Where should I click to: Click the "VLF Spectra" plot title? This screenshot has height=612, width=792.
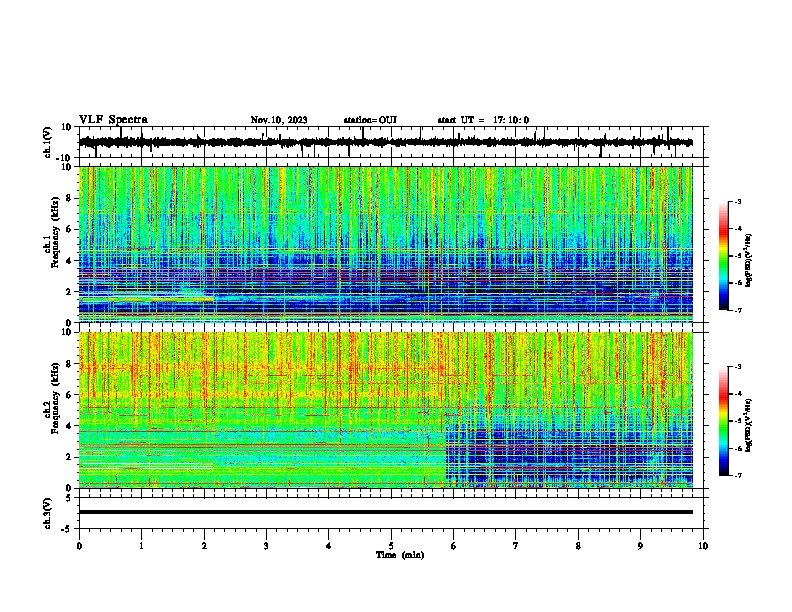113,120
